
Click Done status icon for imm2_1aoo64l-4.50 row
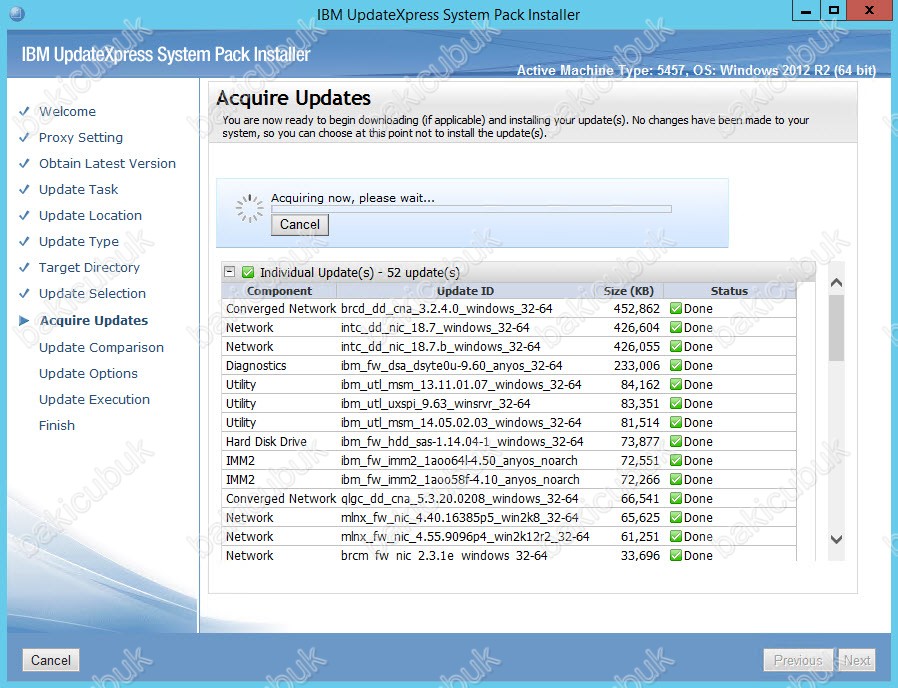pos(676,460)
